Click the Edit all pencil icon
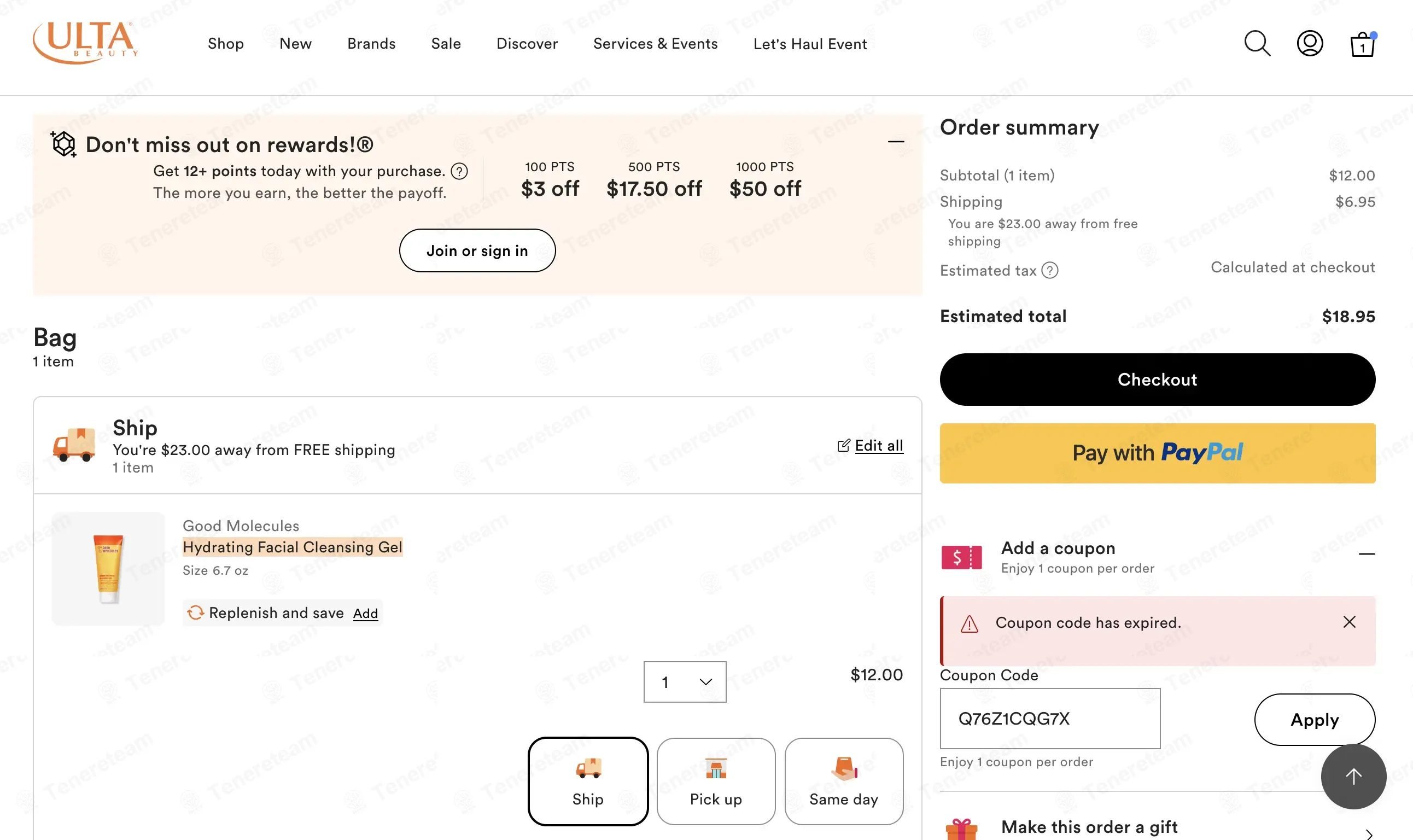1413x840 pixels. click(x=843, y=446)
